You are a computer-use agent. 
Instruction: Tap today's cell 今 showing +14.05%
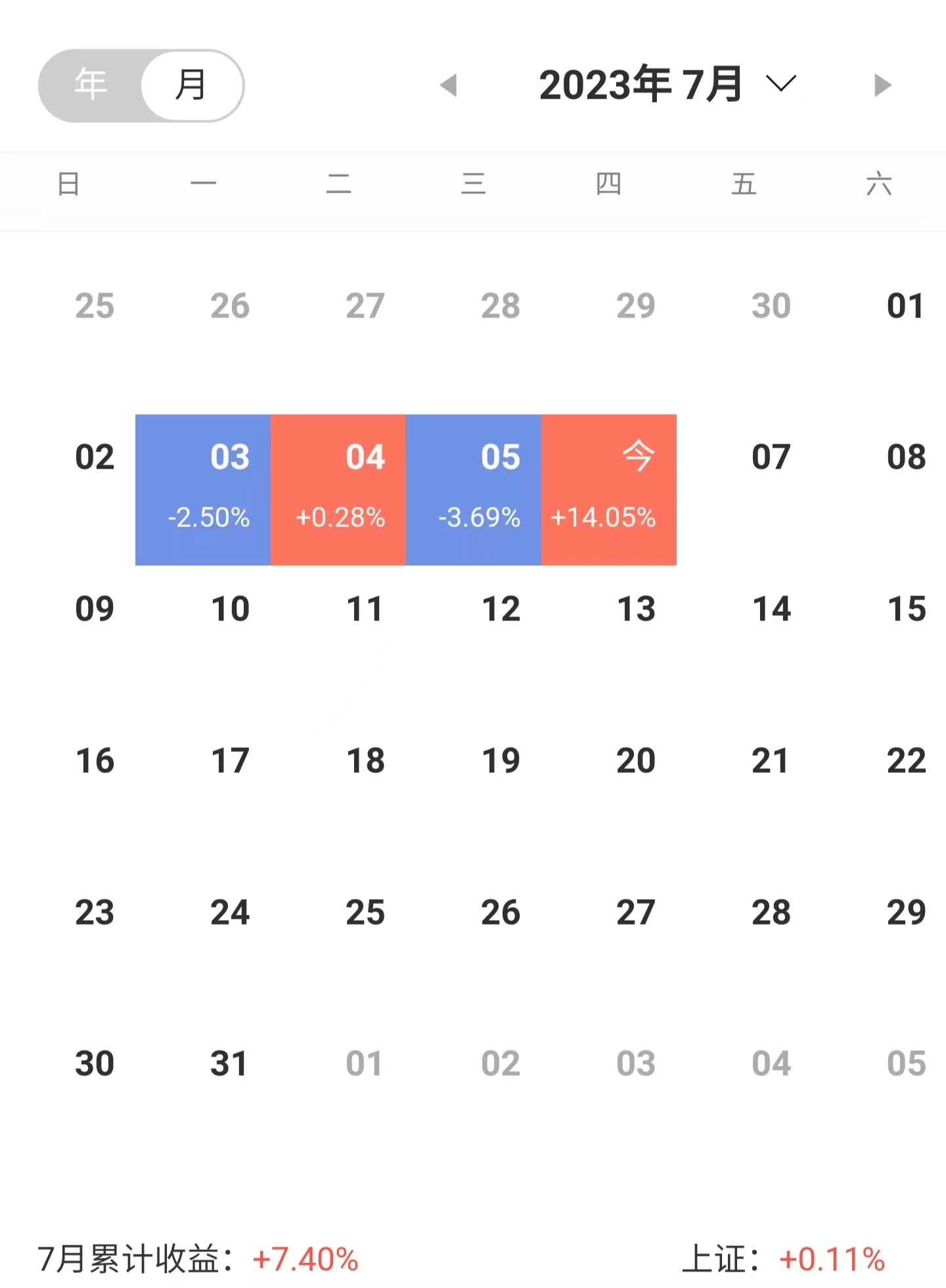point(609,490)
